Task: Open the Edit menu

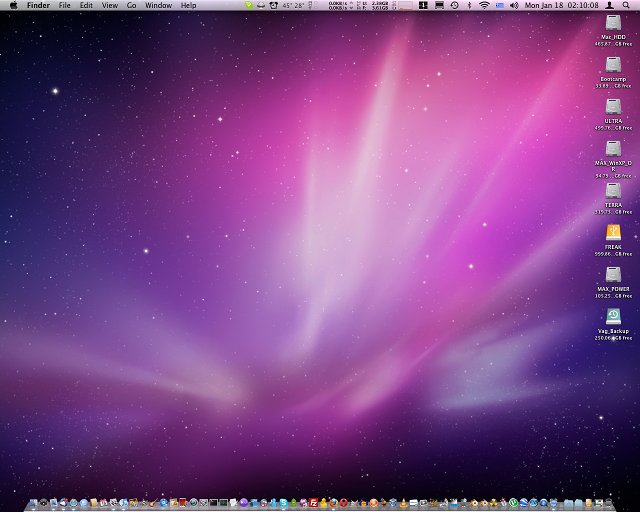Action: pos(86,5)
